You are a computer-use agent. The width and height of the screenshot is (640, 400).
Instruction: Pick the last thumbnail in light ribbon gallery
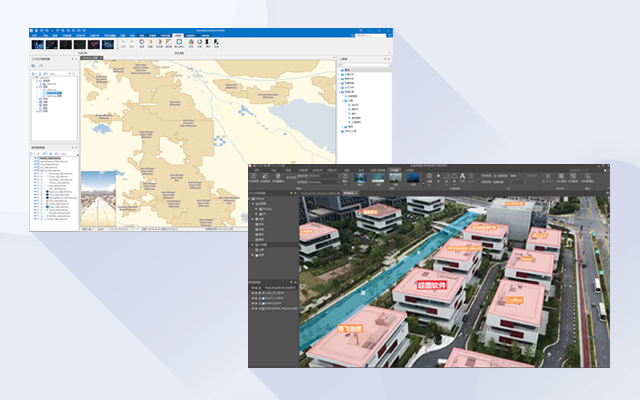tap(108, 44)
